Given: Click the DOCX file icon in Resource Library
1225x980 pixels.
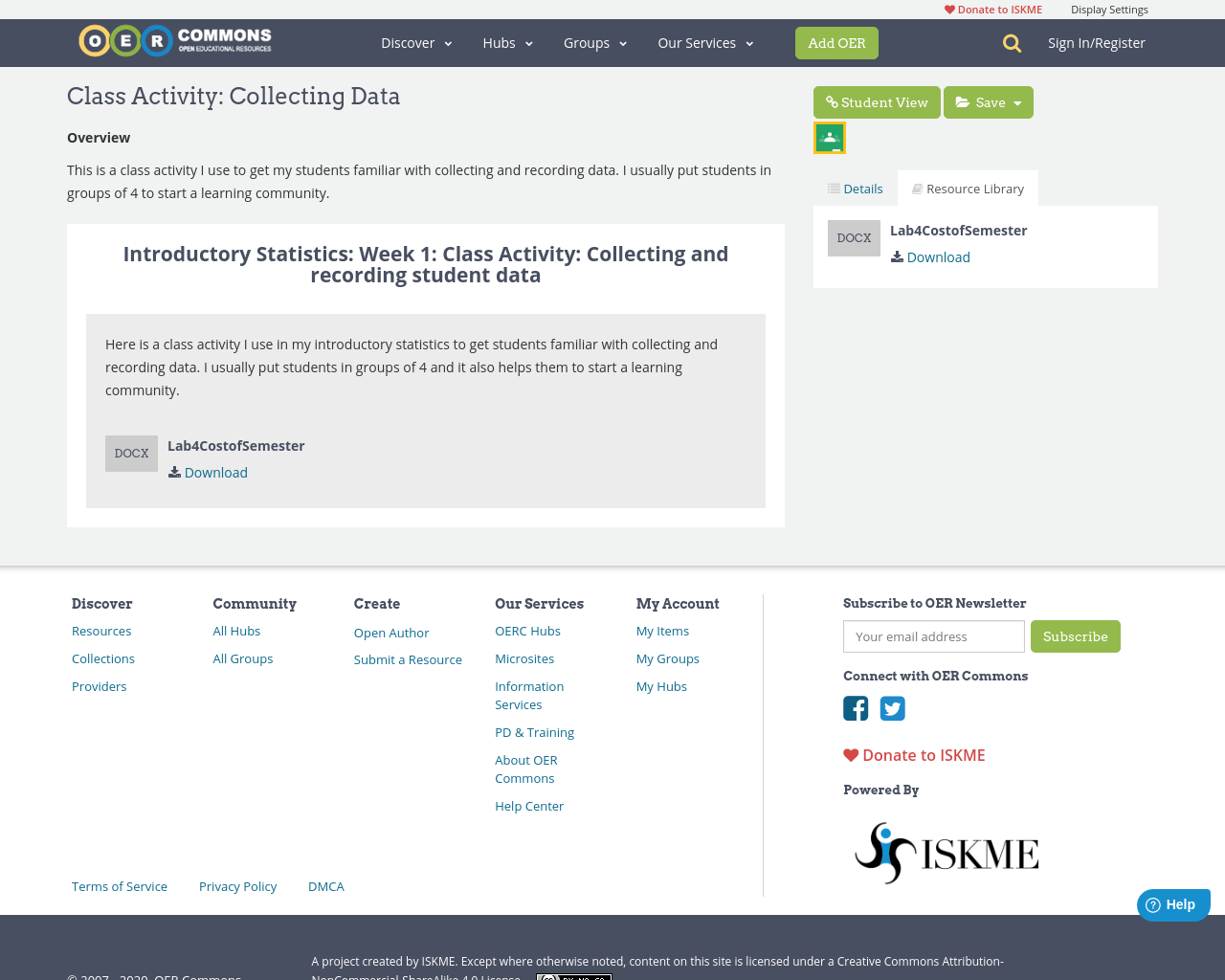Looking at the screenshot, I should click(x=854, y=236).
